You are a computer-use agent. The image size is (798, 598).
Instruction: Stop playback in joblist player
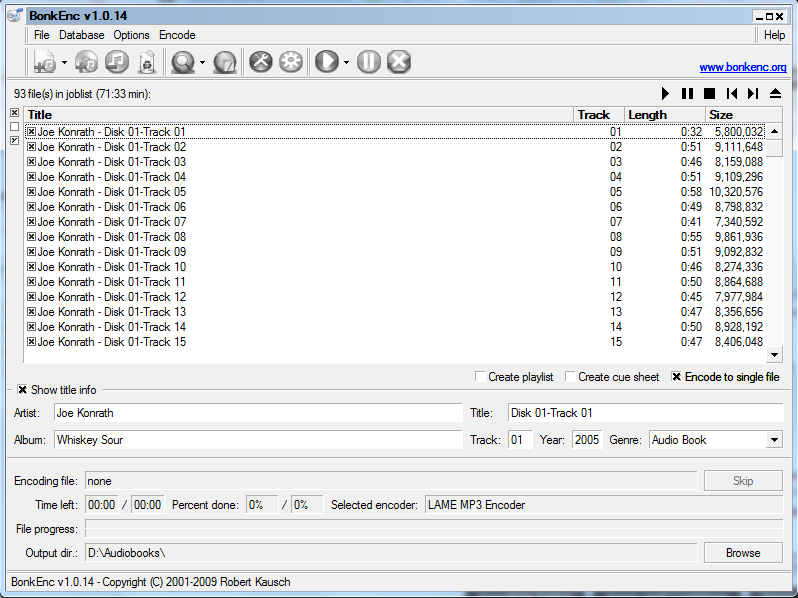[709, 94]
